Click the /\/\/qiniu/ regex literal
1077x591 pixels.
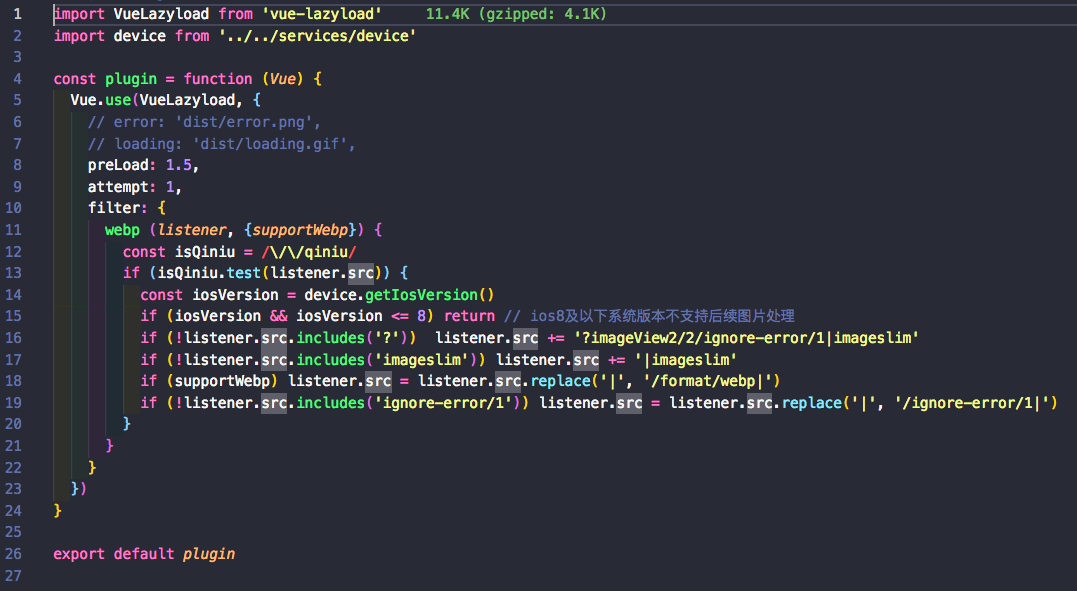tap(308, 252)
